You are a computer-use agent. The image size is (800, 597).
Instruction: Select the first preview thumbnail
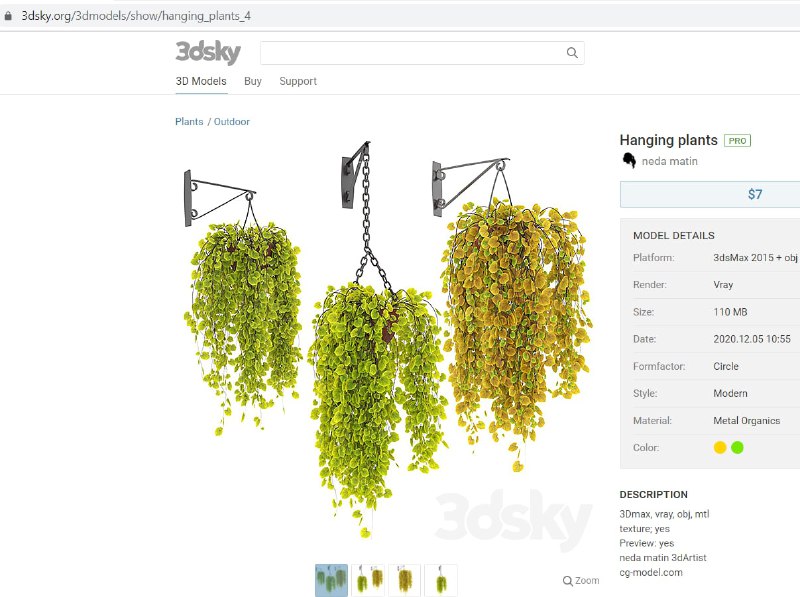tap(332, 580)
